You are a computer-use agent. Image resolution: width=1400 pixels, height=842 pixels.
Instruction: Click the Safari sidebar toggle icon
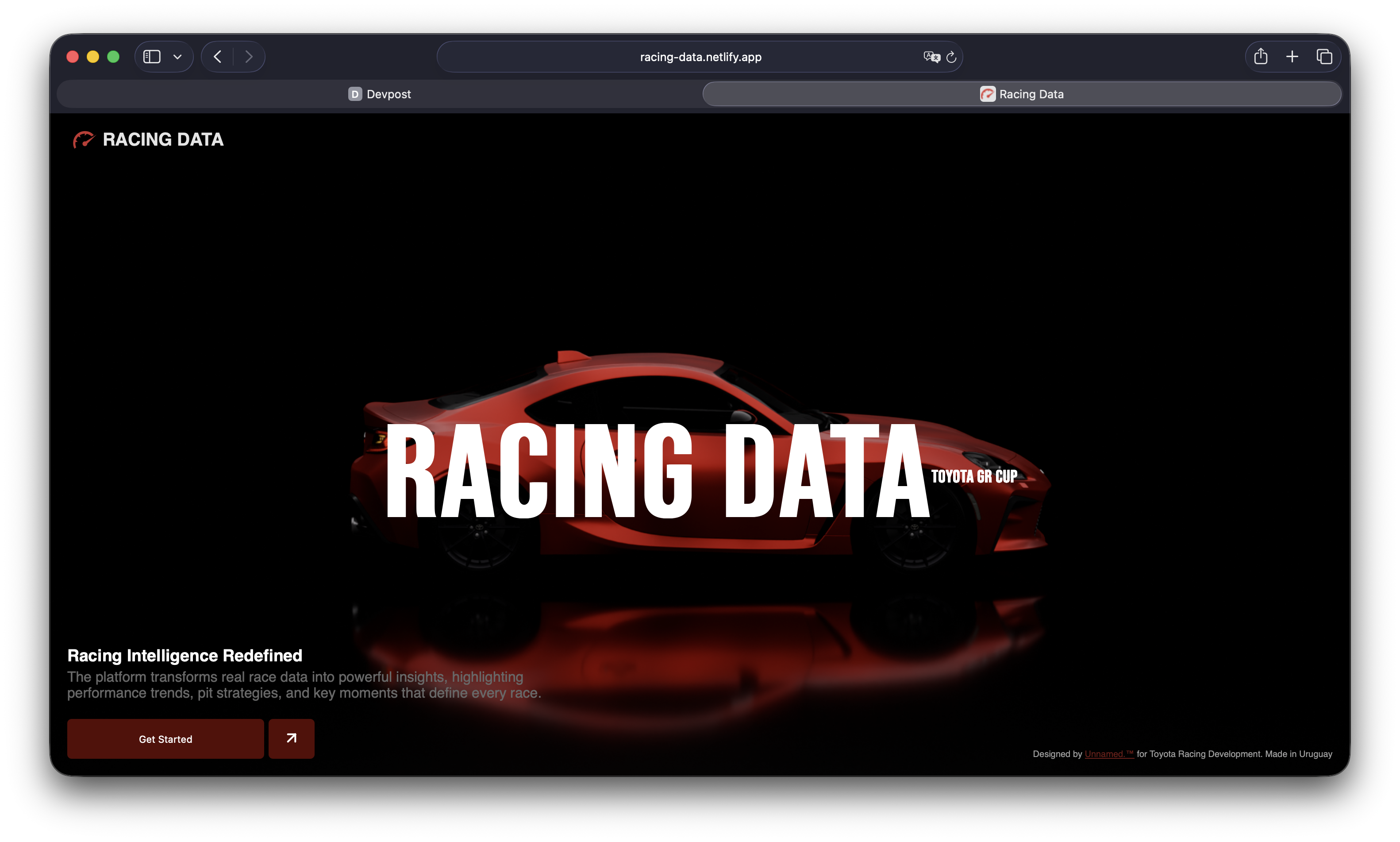pyautogui.click(x=152, y=57)
